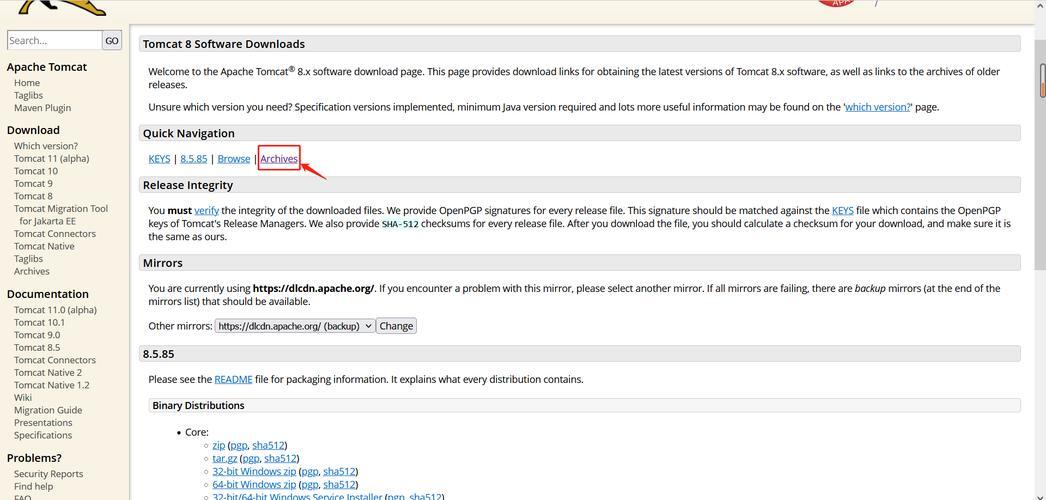The height and width of the screenshot is (500, 1046).
Task: Open Tomcat 10 download link
Action: click(35, 171)
